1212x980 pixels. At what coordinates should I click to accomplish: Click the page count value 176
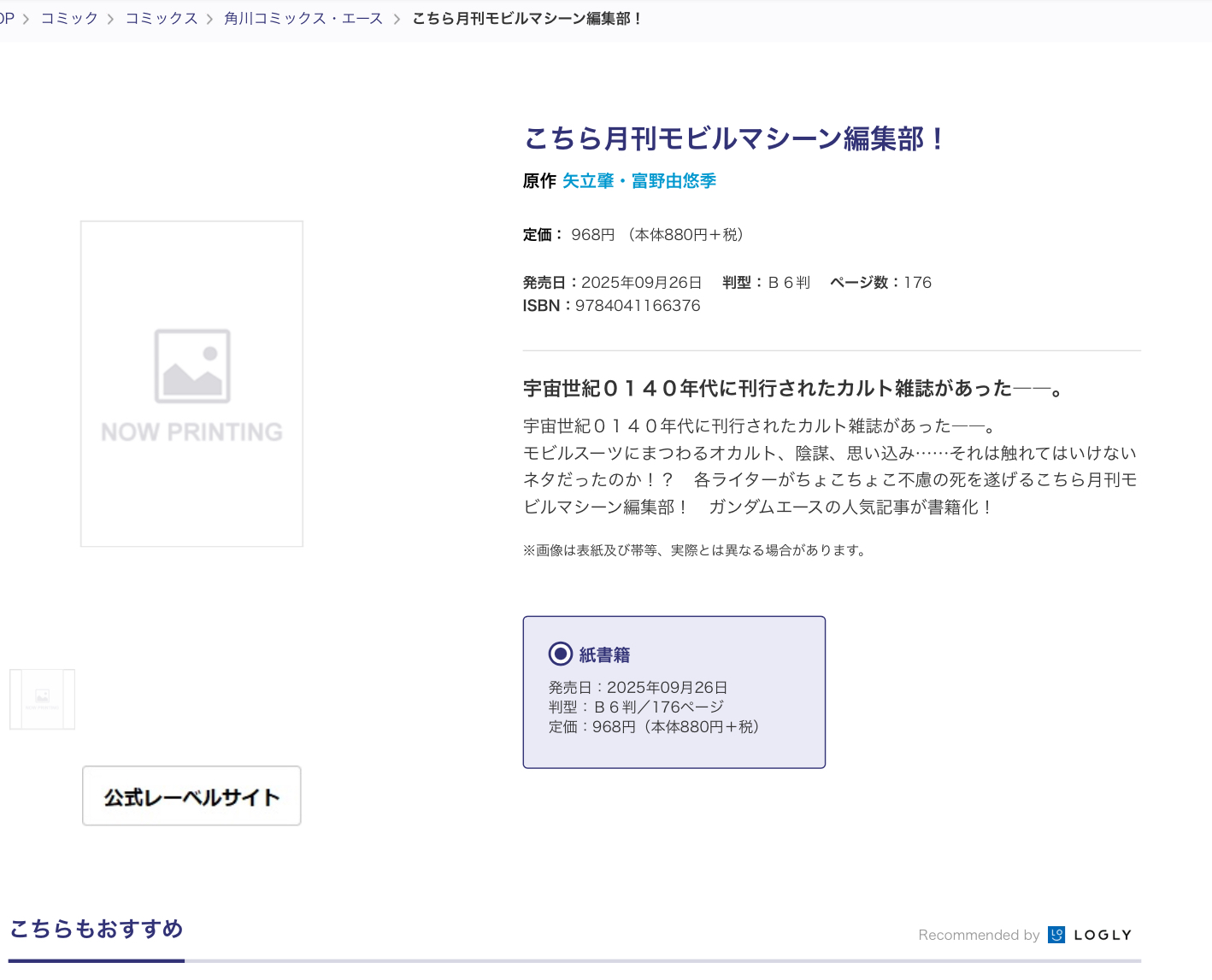918,283
